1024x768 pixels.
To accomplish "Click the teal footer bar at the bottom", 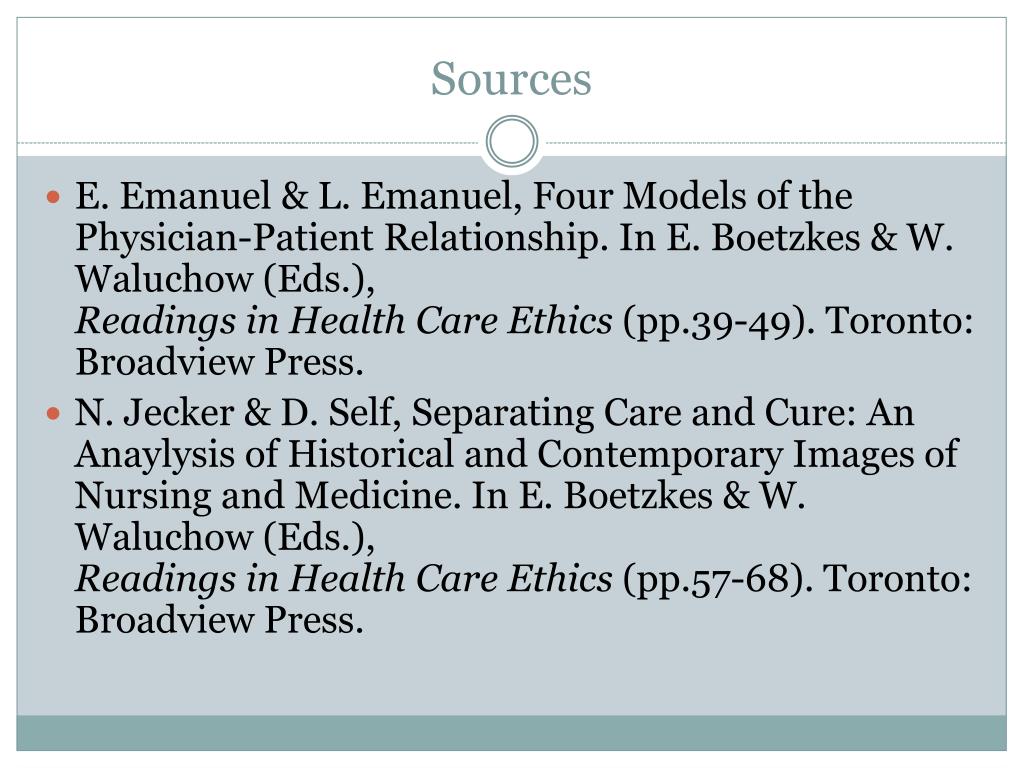I will (x=511, y=733).
